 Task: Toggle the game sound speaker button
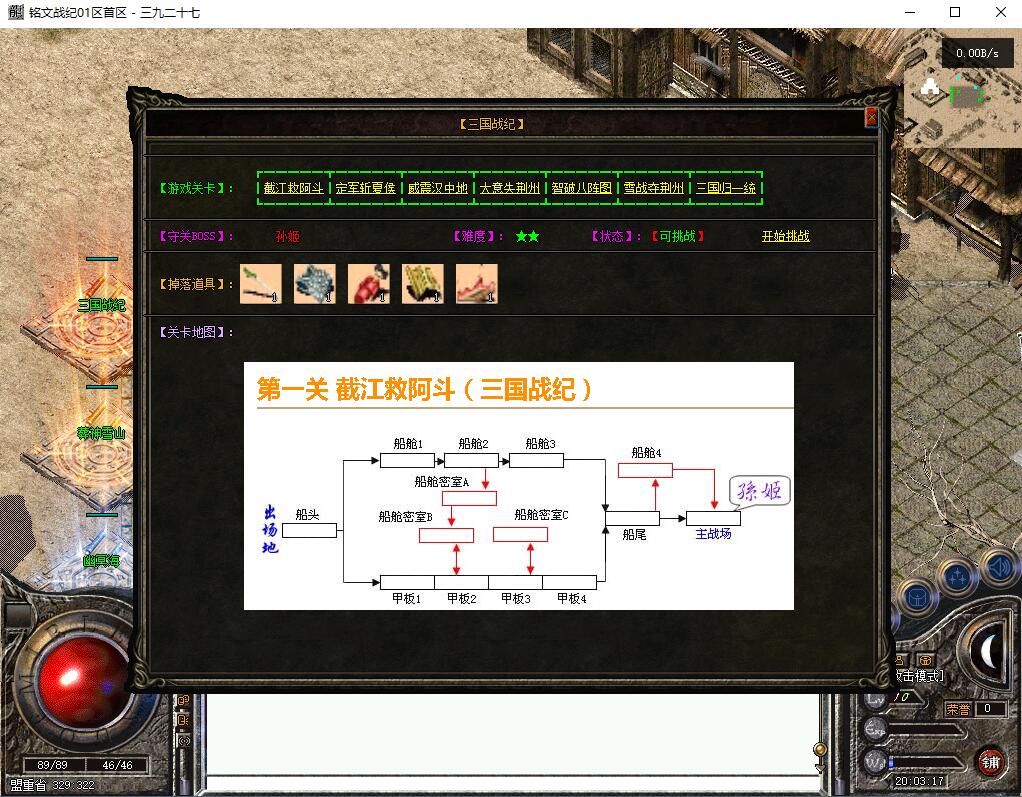[998, 569]
